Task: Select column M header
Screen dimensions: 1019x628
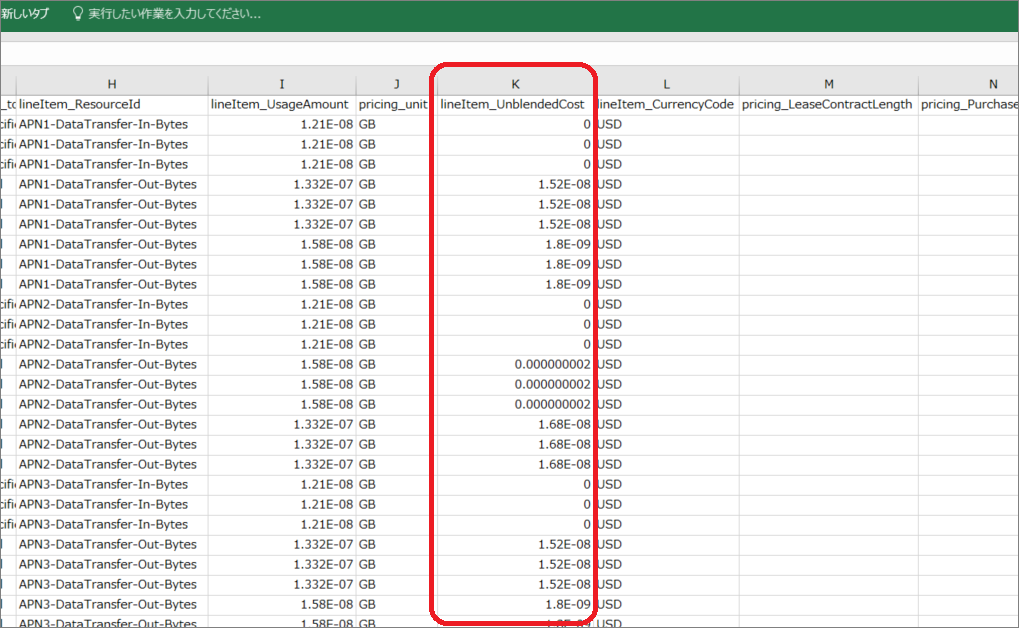Action: (x=828, y=84)
